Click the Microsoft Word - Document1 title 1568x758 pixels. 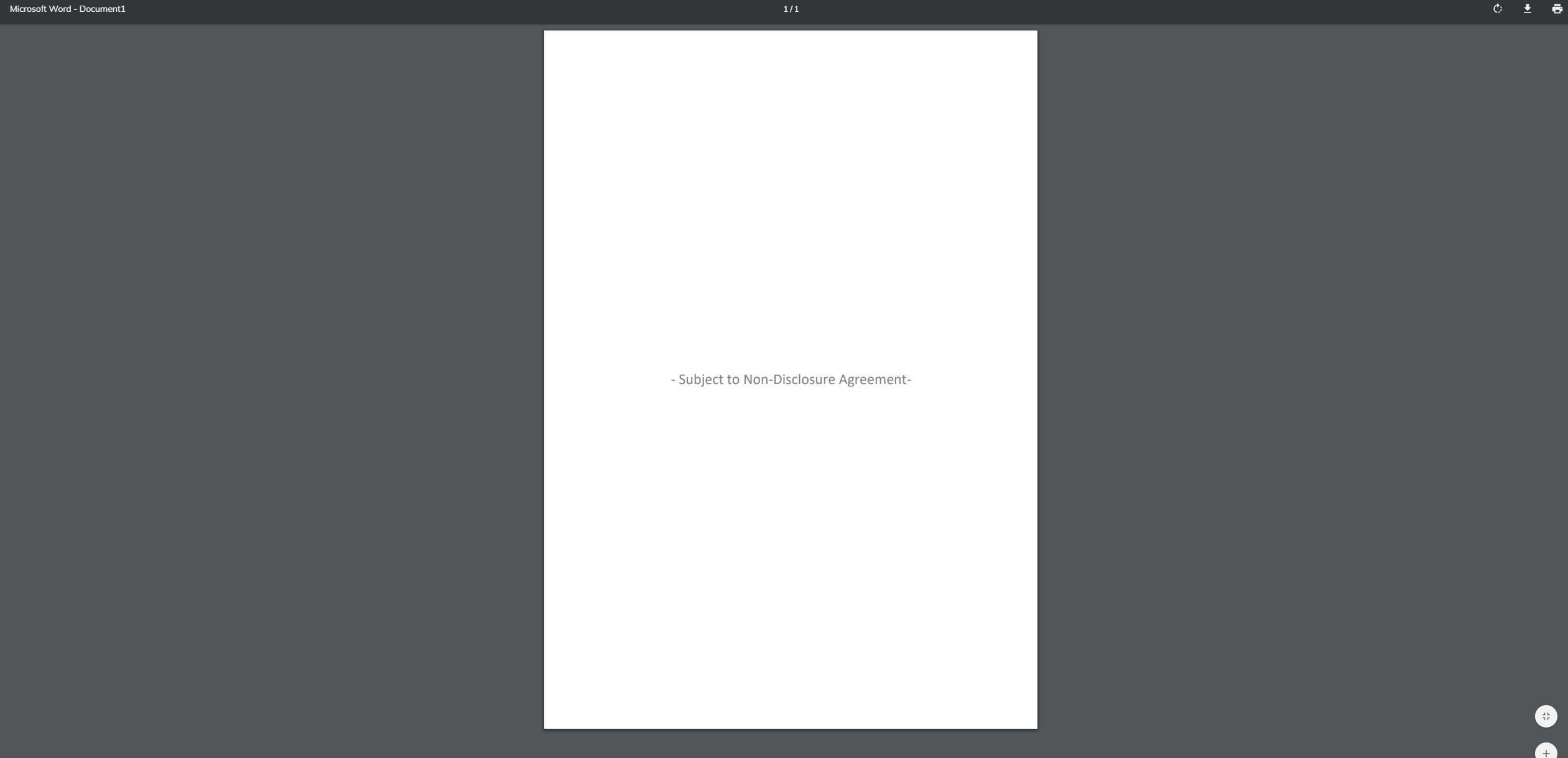[67, 9]
